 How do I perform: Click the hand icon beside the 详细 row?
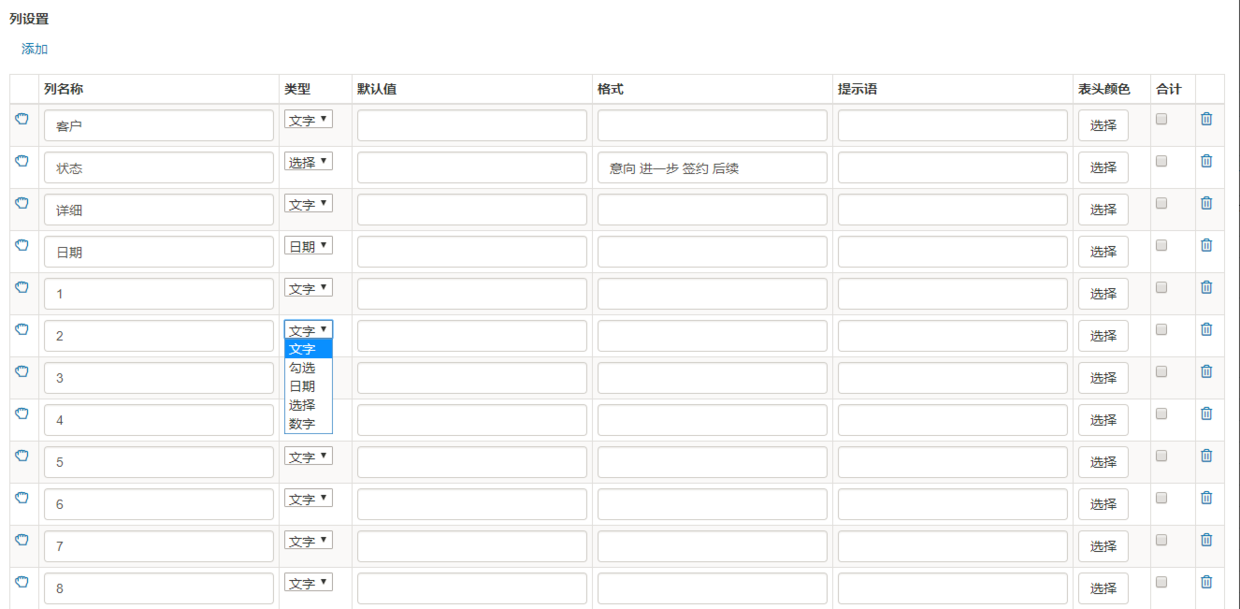point(22,203)
